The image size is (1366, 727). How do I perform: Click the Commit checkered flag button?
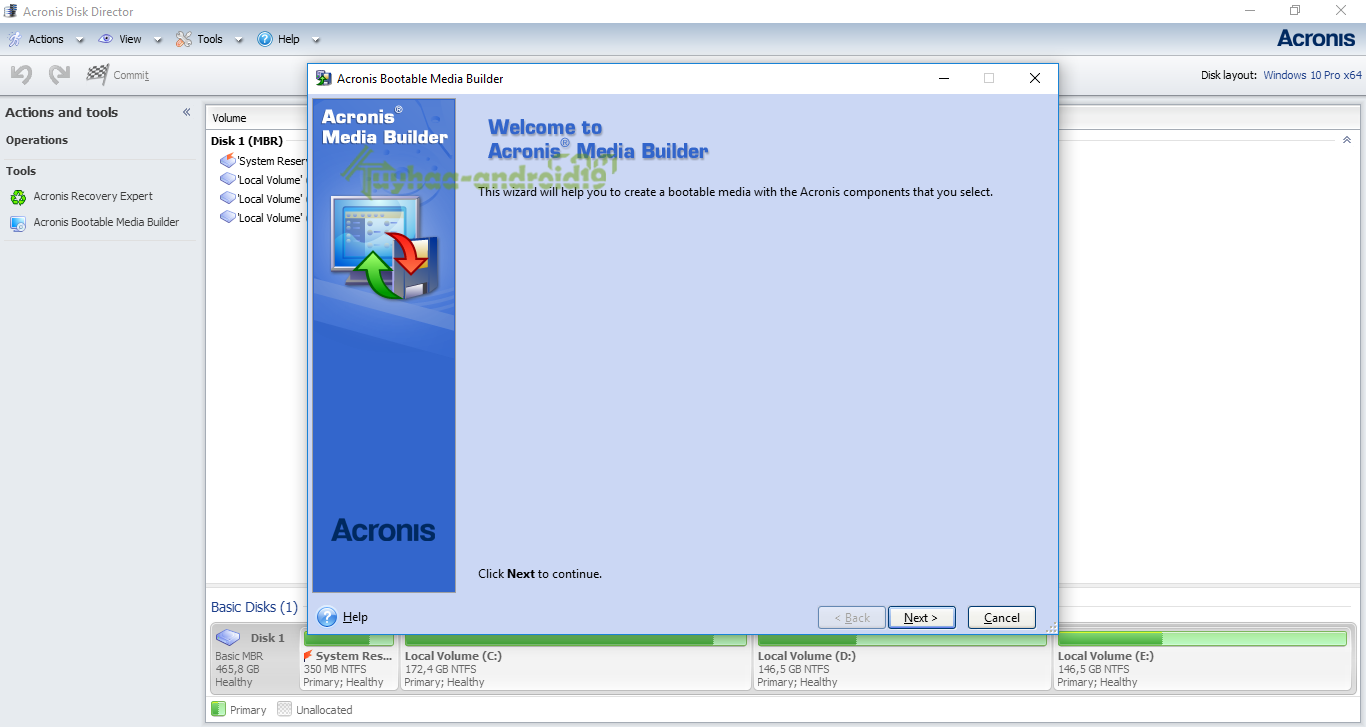[x=117, y=75]
